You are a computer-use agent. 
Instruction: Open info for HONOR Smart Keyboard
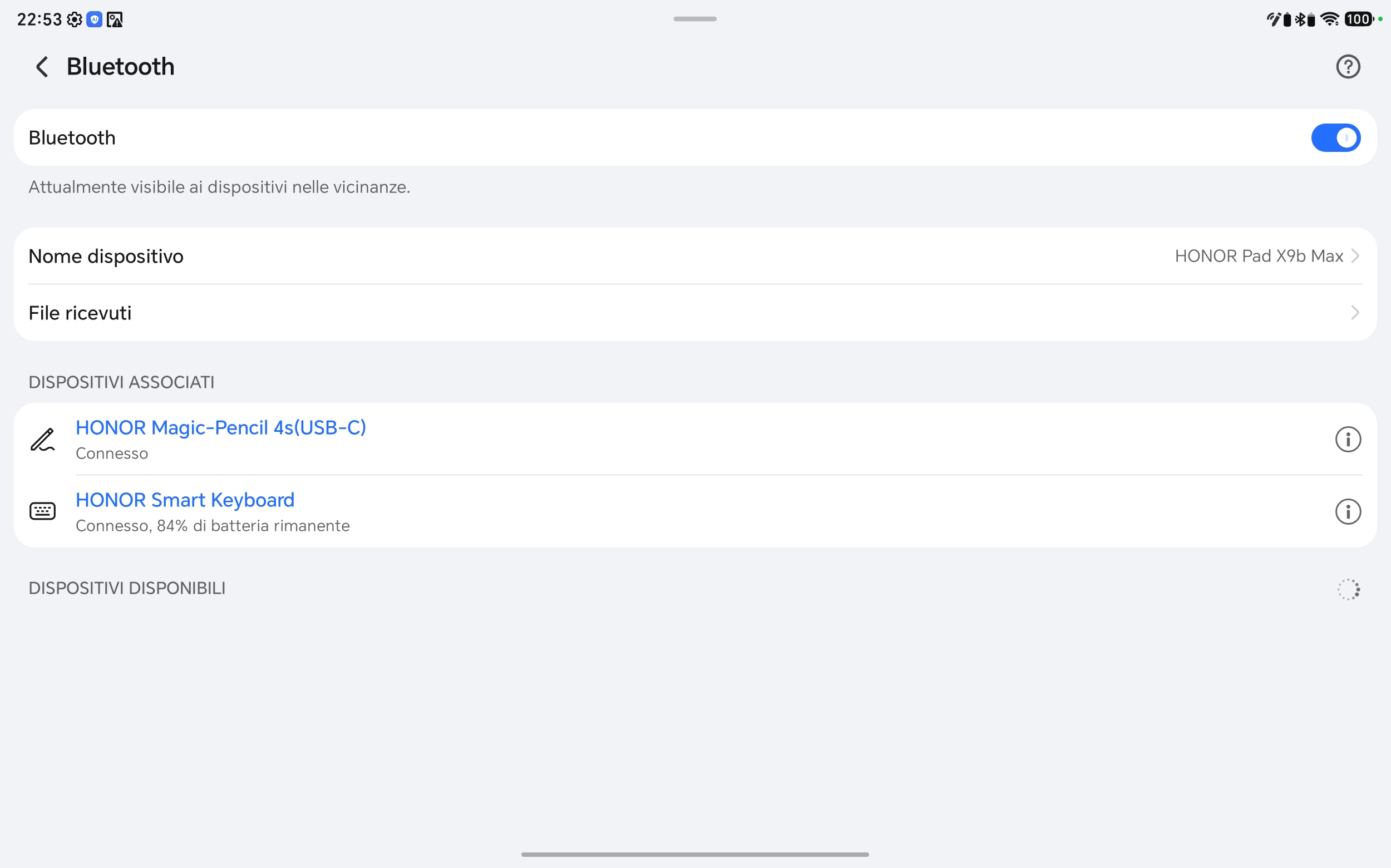1348,511
